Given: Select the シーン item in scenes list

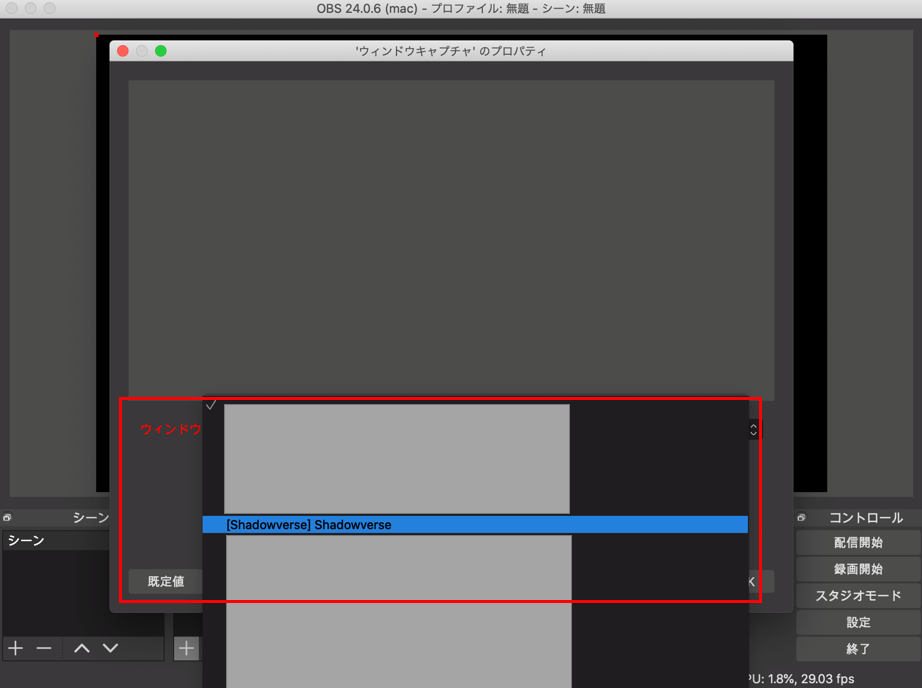Looking at the screenshot, I should [x=56, y=540].
